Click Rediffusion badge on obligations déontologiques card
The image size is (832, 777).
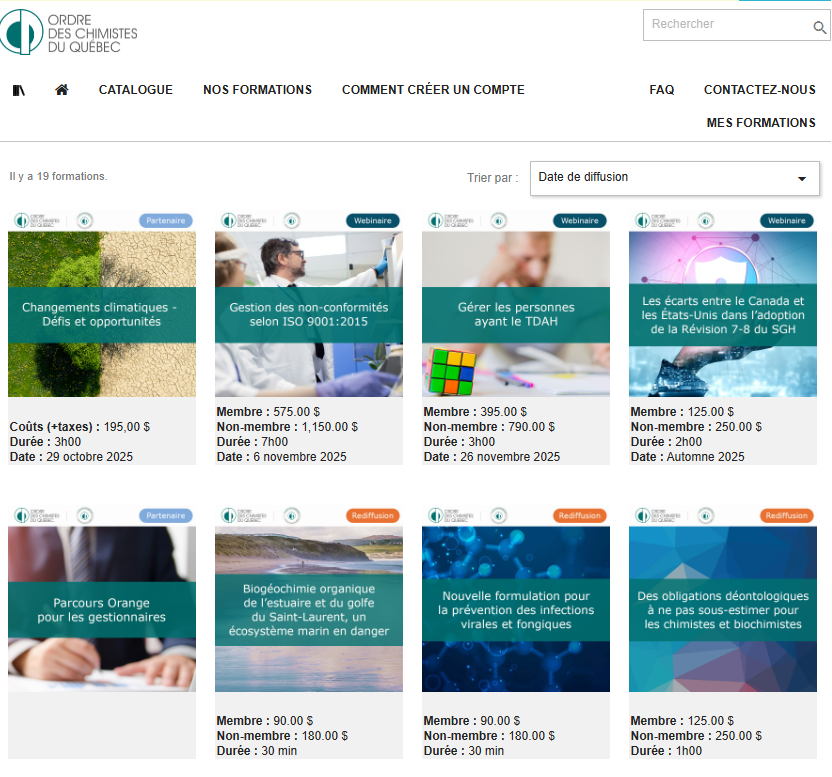click(x=786, y=516)
